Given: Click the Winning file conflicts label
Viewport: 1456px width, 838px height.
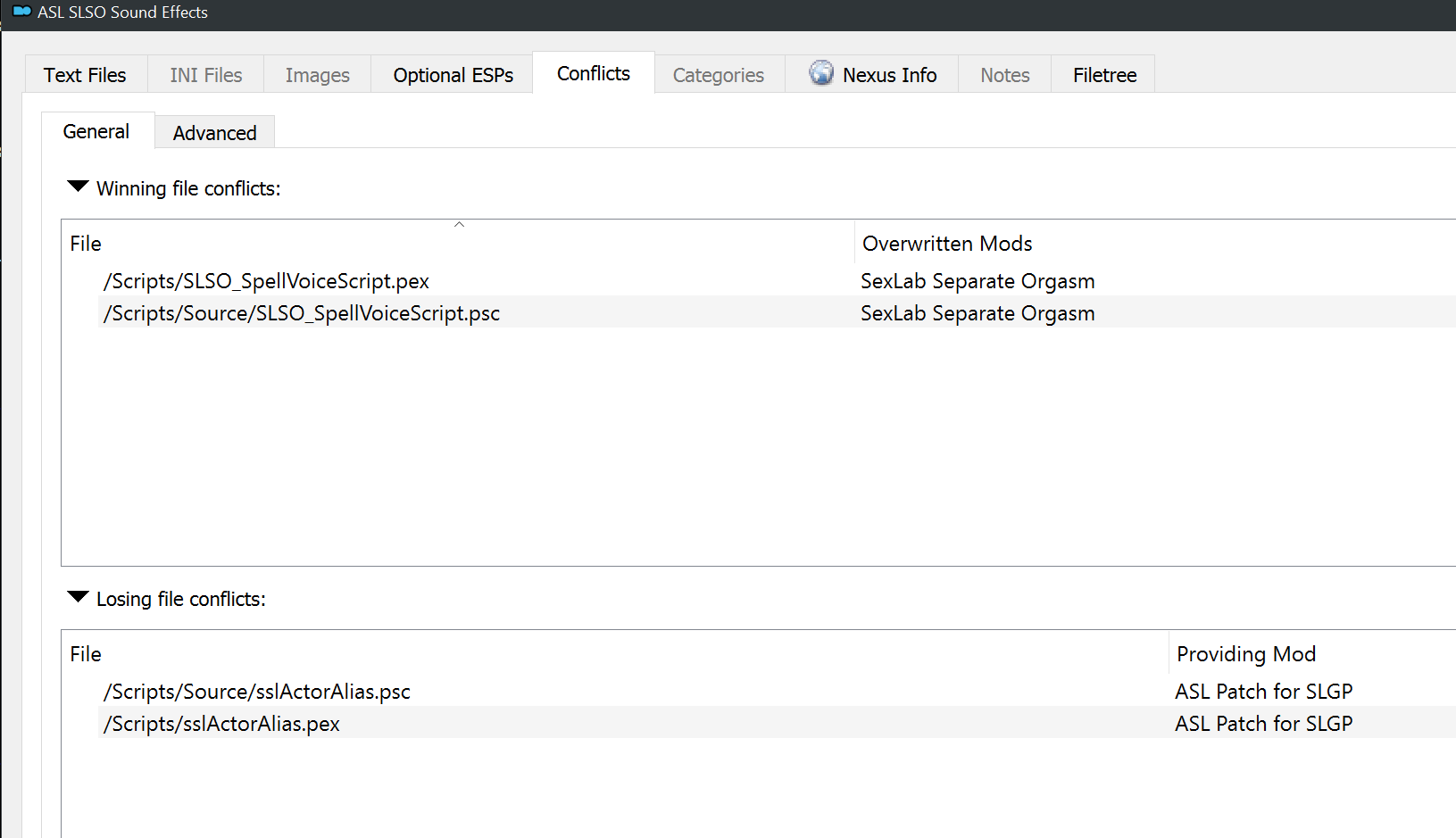Looking at the screenshot, I should pyautogui.click(x=188, y=188).
